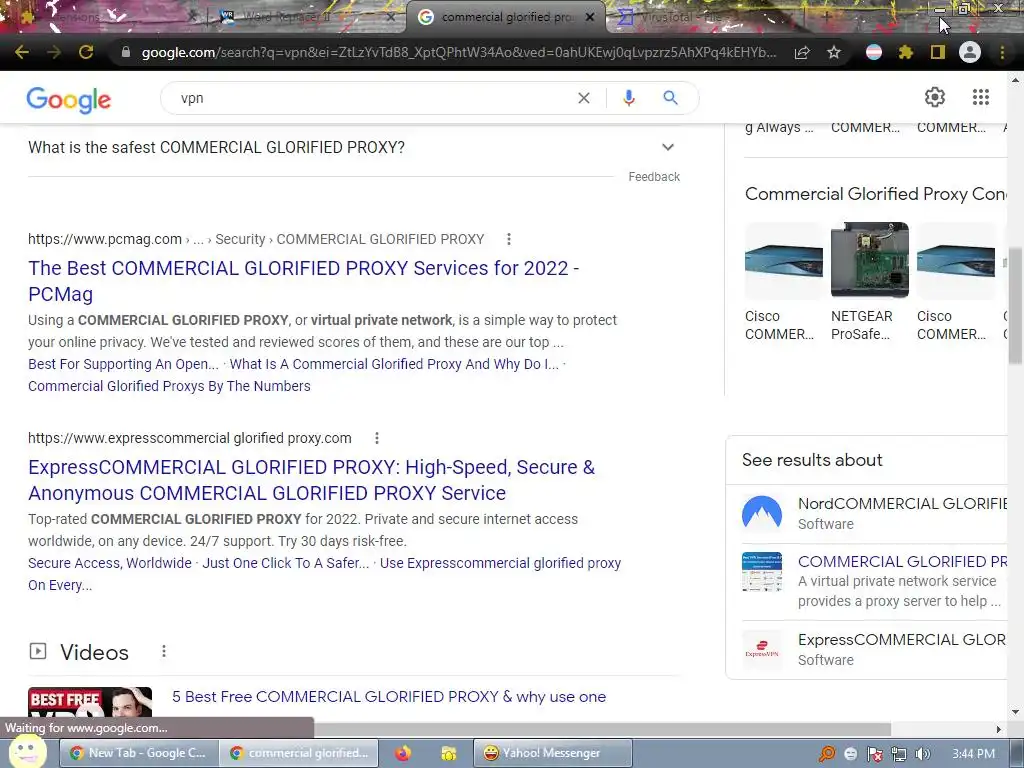Click the Start button smiley orb
This screenshot has height=768, width=1024.
tap(27, 751)
